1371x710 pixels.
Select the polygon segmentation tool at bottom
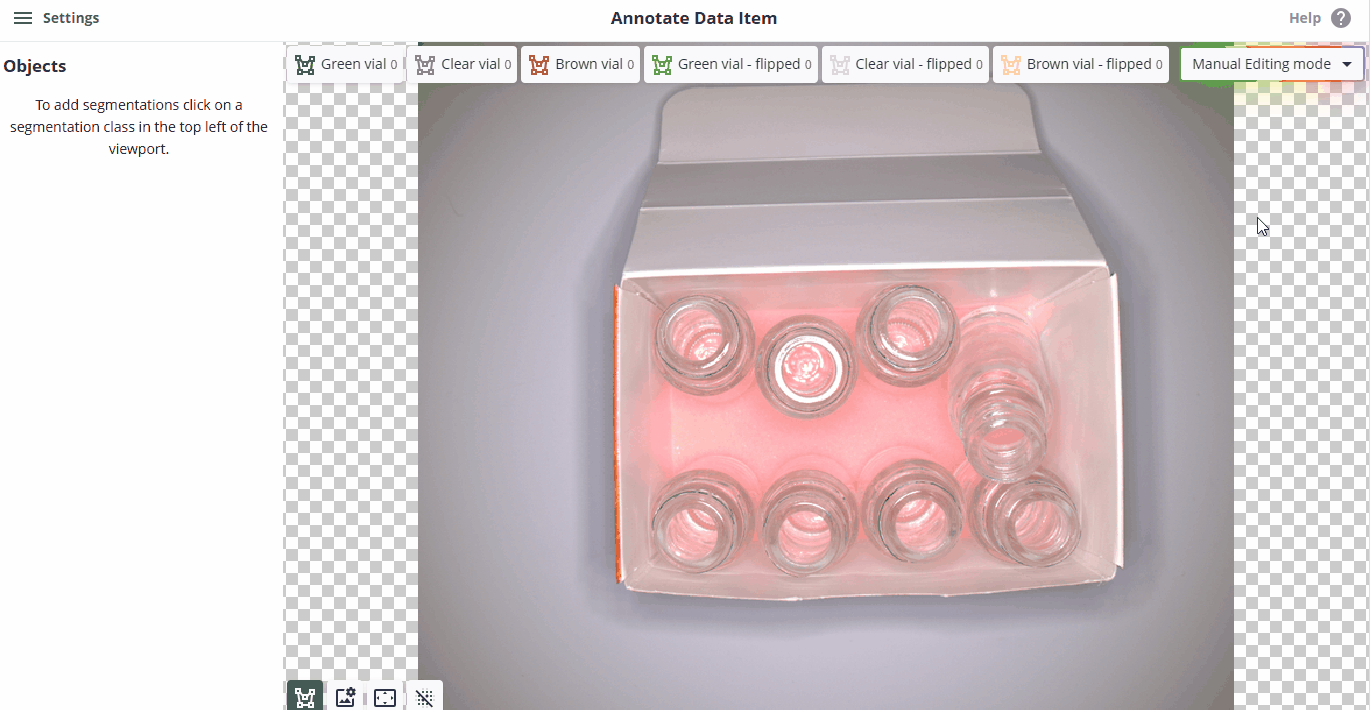tap(305, 697)
